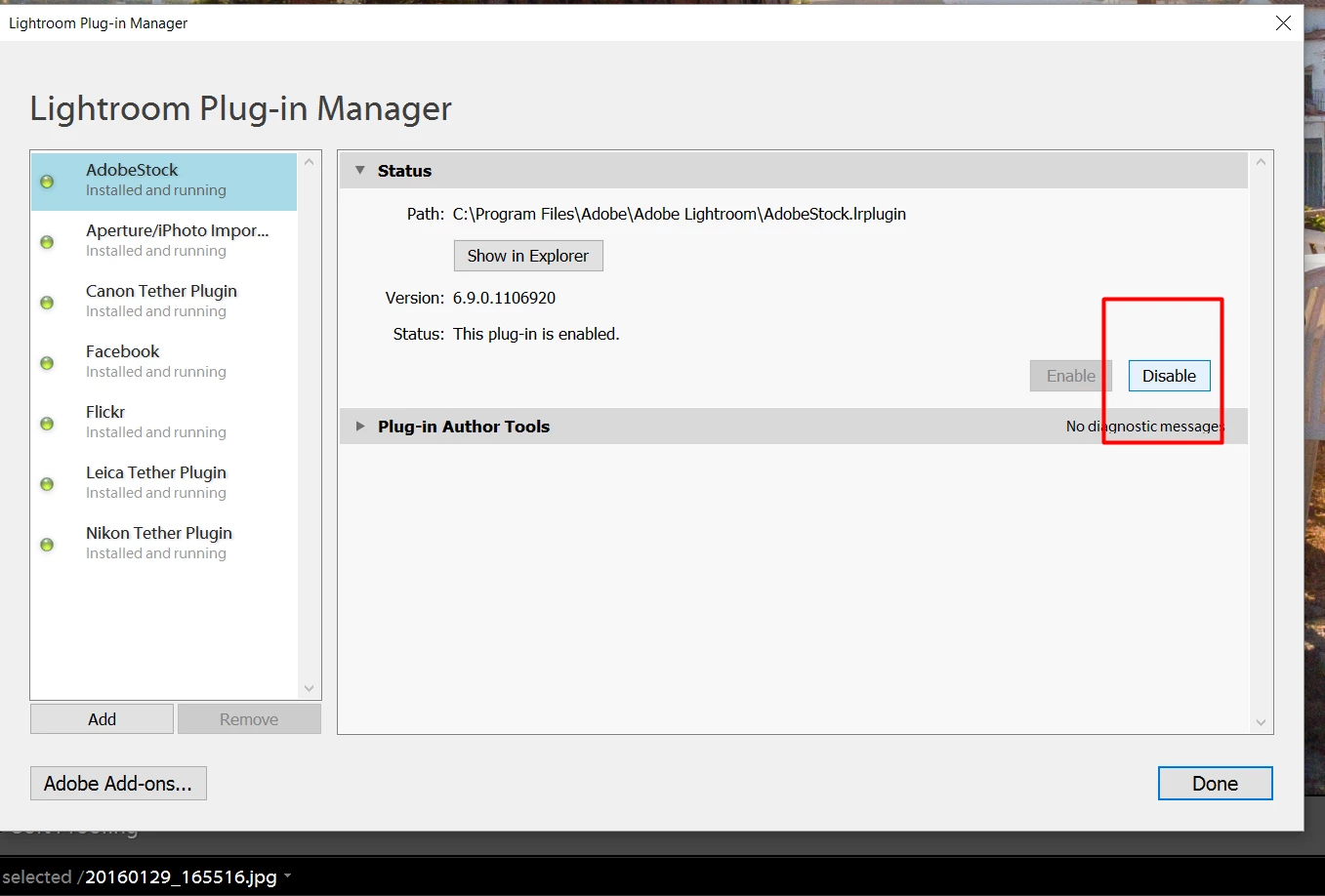Click the Add plug-in button
The height and width of the screenshot is (896, 1325).
point(102,719)
